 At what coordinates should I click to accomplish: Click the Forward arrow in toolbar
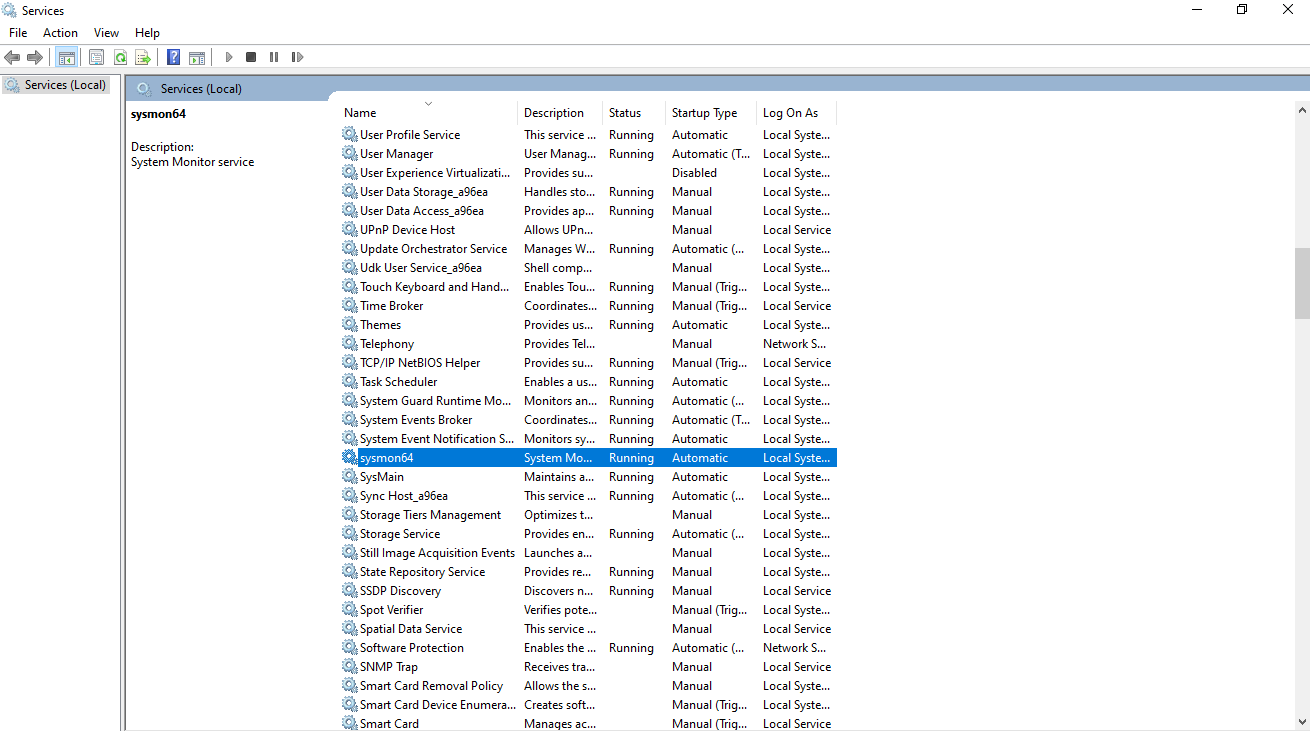click(35, 57)
